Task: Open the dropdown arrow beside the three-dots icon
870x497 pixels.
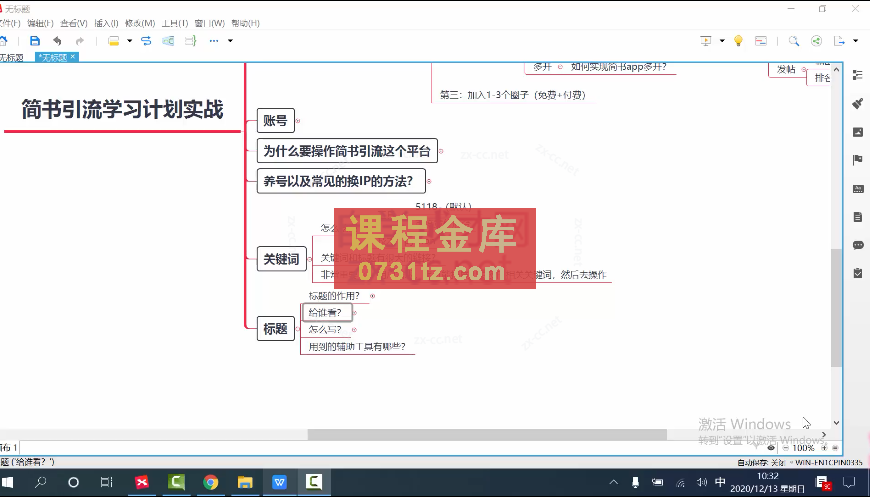Action: click(230, 40)
